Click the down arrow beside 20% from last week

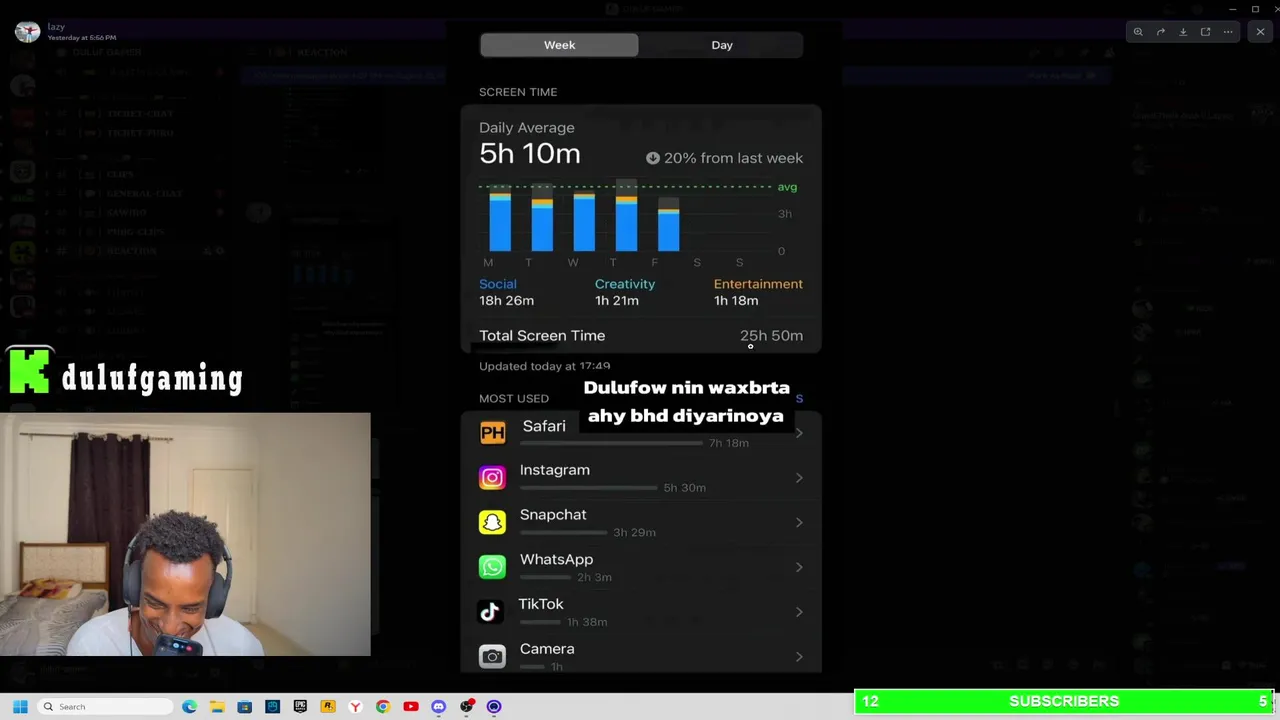coord(653,158)
